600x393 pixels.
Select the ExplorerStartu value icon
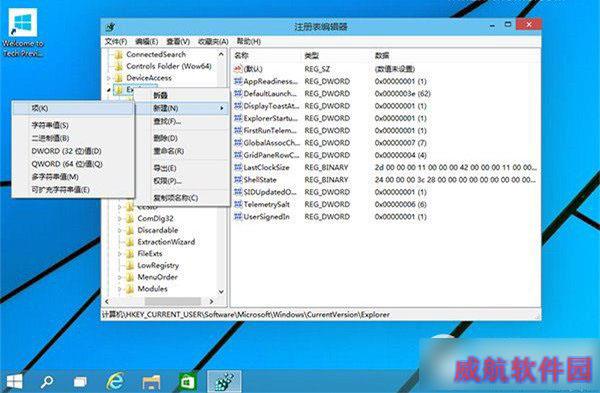click(238, 118)
